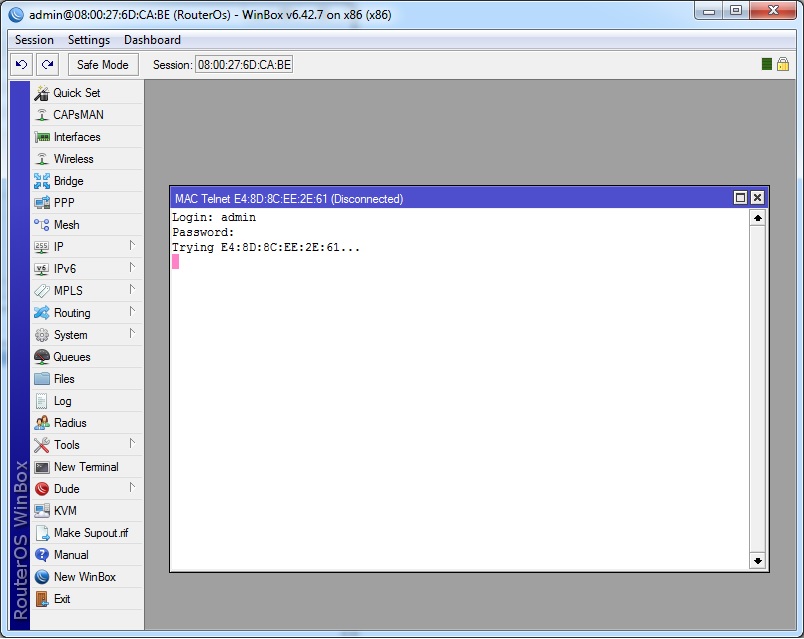Screen dimensions: 804x639
Task: Minimize the WinBox window
Action: point(709,11)
